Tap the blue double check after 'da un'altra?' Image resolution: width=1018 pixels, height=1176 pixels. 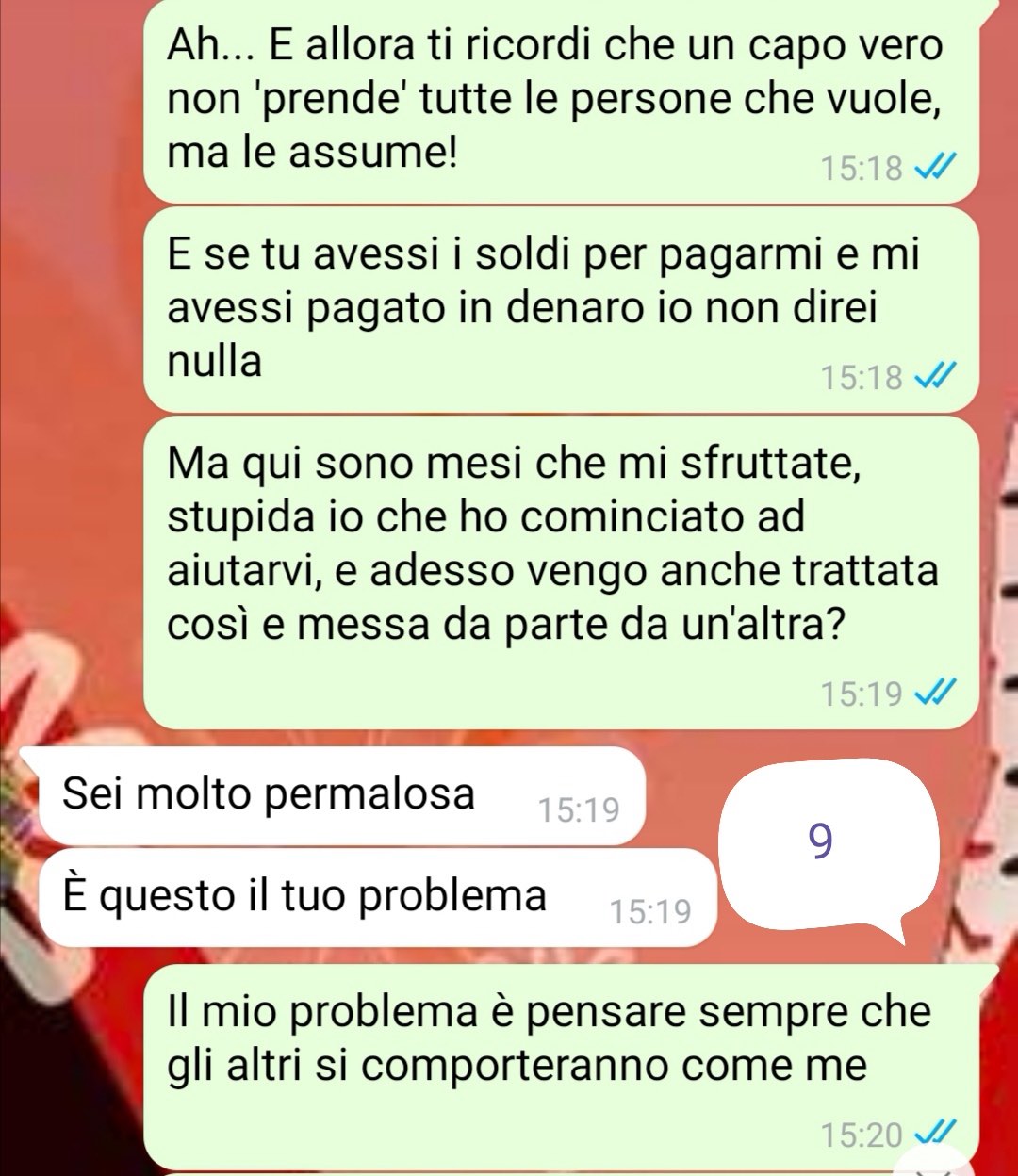point(935,694)
